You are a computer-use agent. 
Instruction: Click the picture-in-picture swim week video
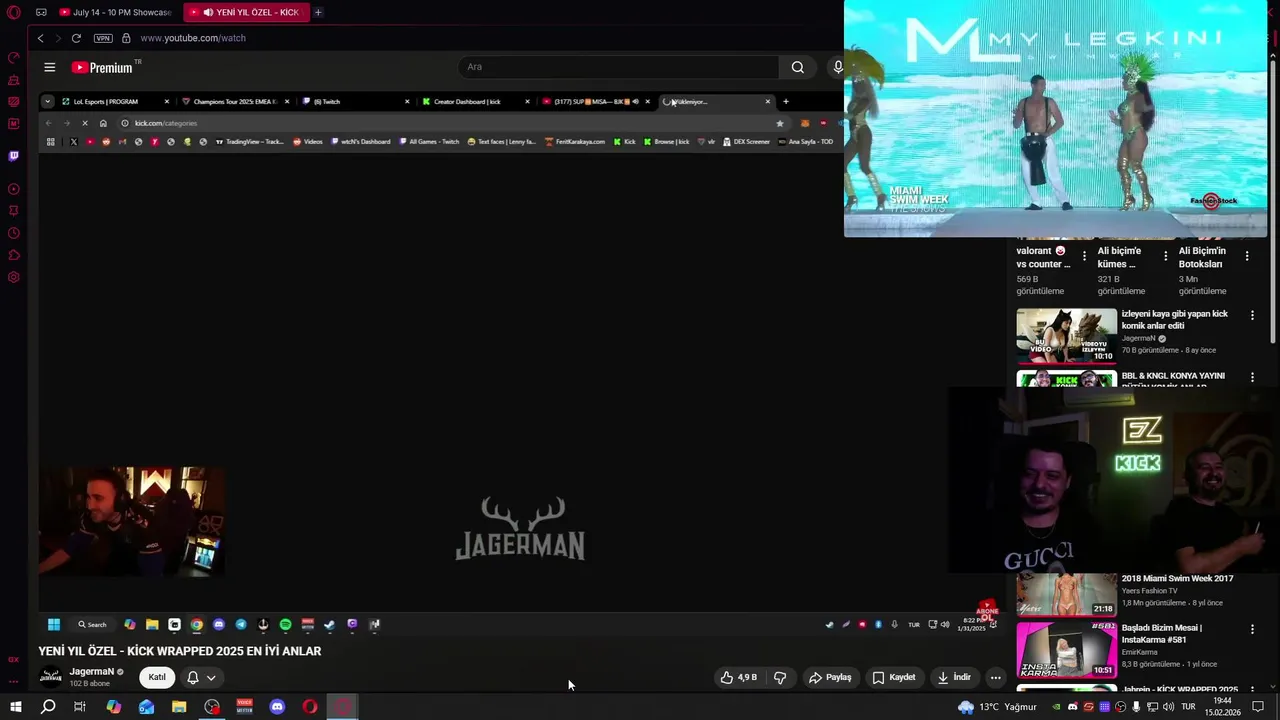(x=1055, y=119)
